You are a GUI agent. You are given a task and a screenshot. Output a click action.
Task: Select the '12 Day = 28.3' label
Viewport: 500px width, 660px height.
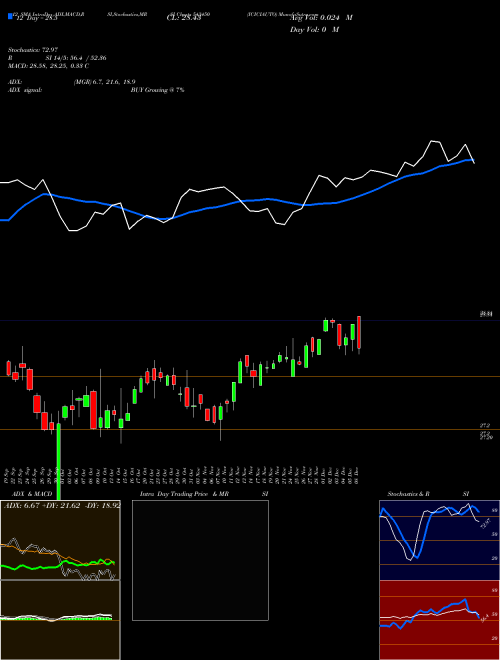(36, 18)
